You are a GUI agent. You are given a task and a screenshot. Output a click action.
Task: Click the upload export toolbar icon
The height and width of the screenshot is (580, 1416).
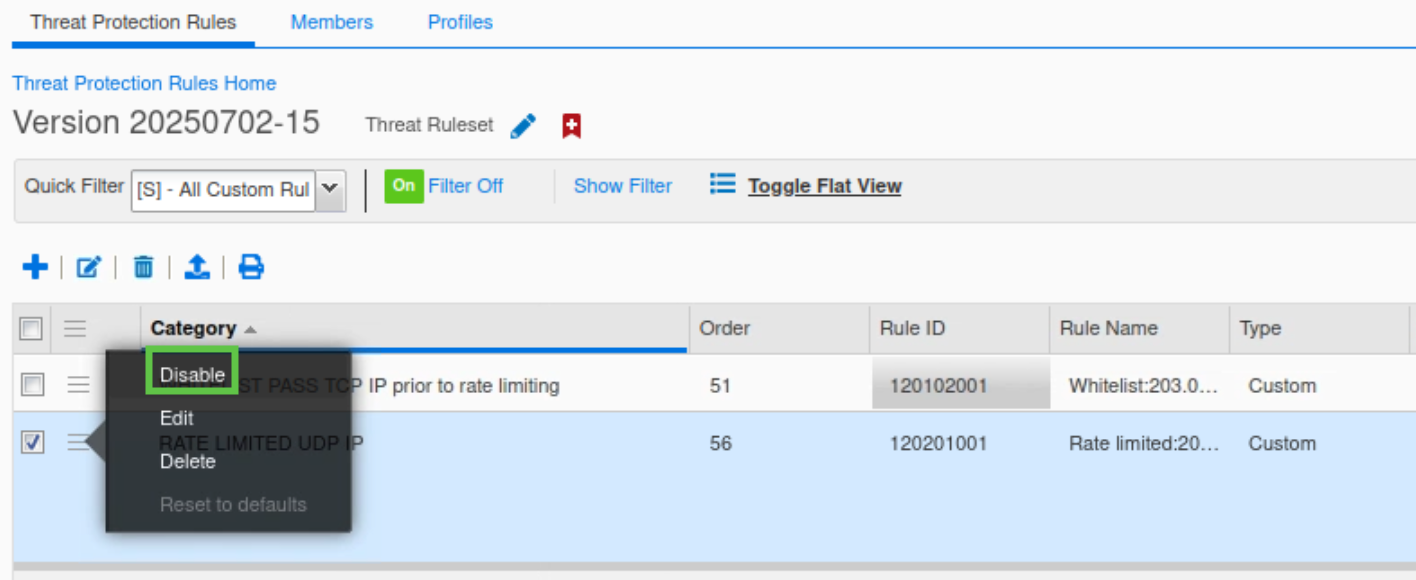pos(197,267)
